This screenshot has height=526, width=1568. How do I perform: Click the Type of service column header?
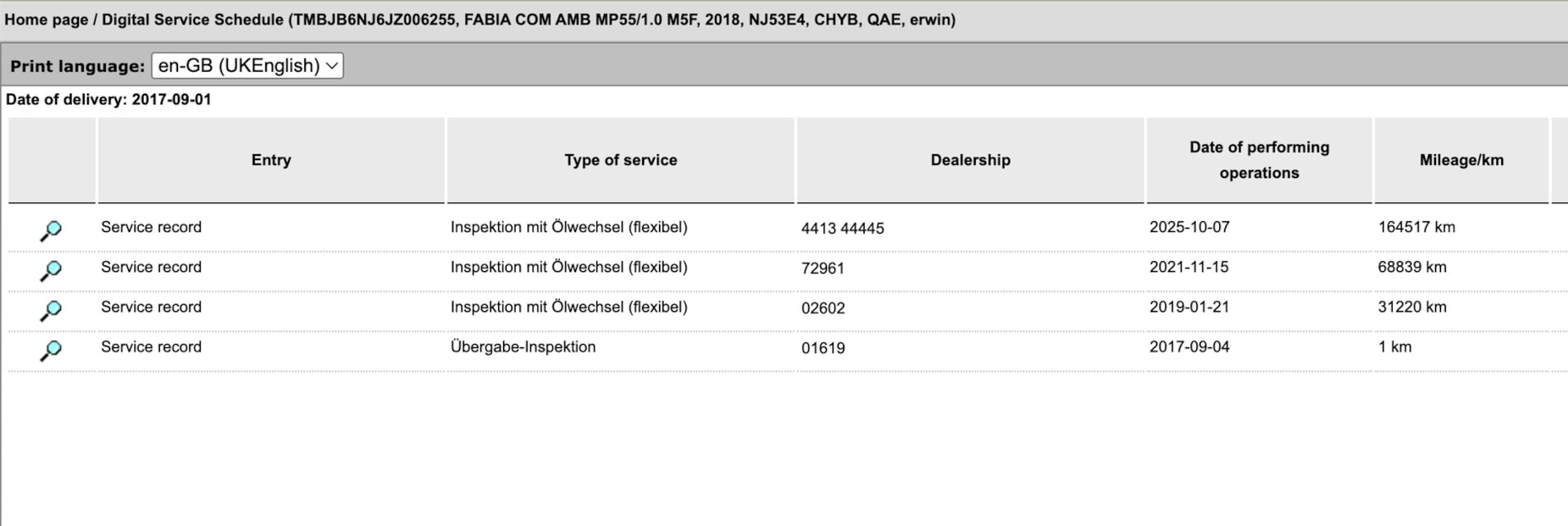coord(620,159)
